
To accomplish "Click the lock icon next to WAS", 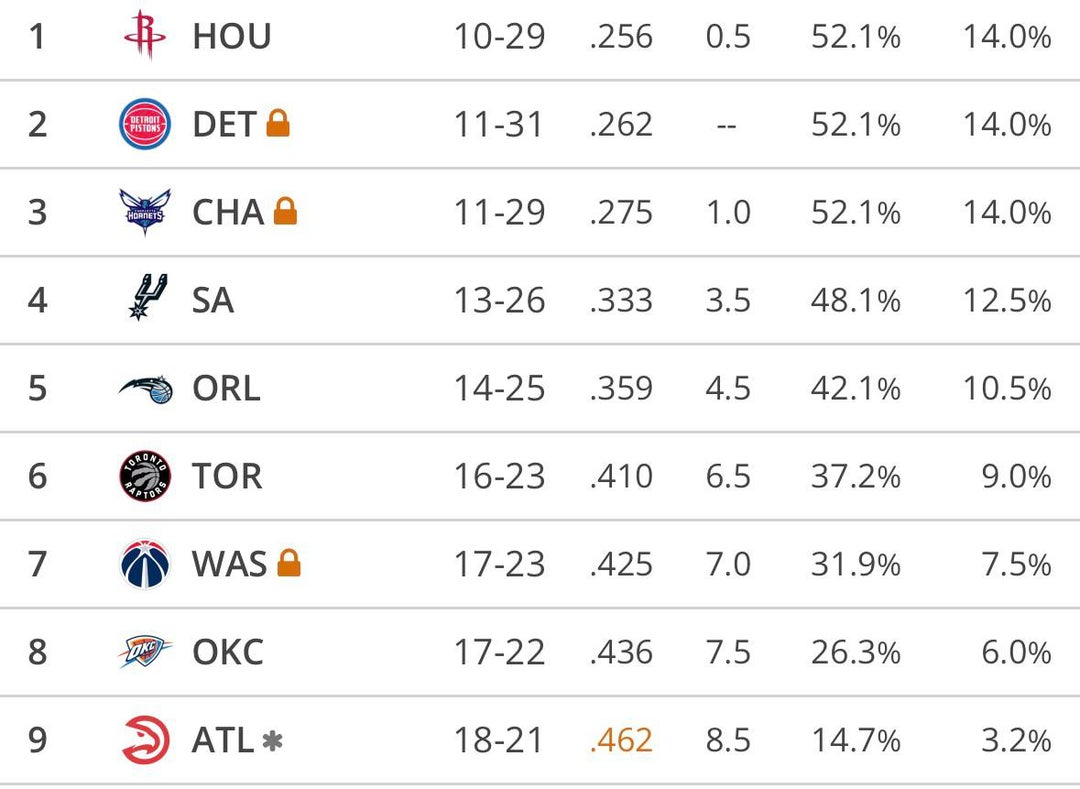I will point(289,563).
